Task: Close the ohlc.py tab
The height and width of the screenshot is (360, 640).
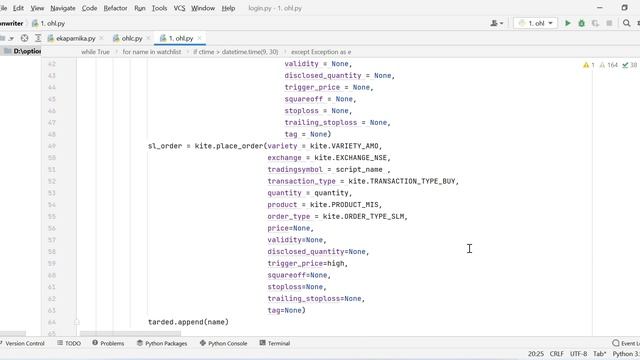Action: tap(148, 38)
